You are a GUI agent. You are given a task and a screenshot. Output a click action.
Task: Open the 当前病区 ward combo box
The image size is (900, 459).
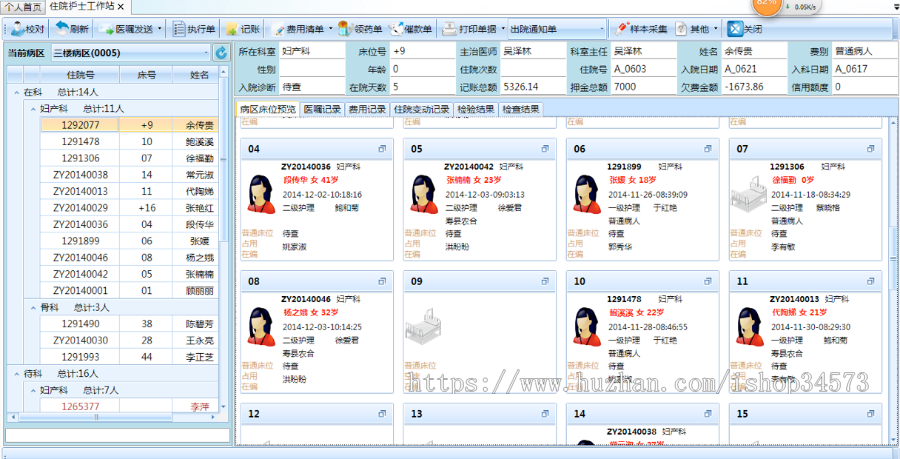click(x=131, y=53)
